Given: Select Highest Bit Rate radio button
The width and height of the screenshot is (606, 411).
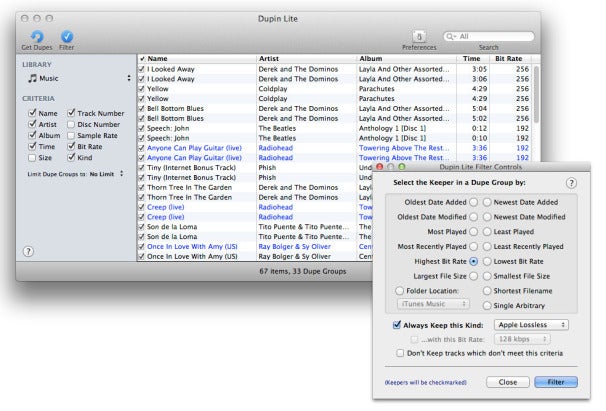Looking at the screenshot, I should (x=473, y=261).
